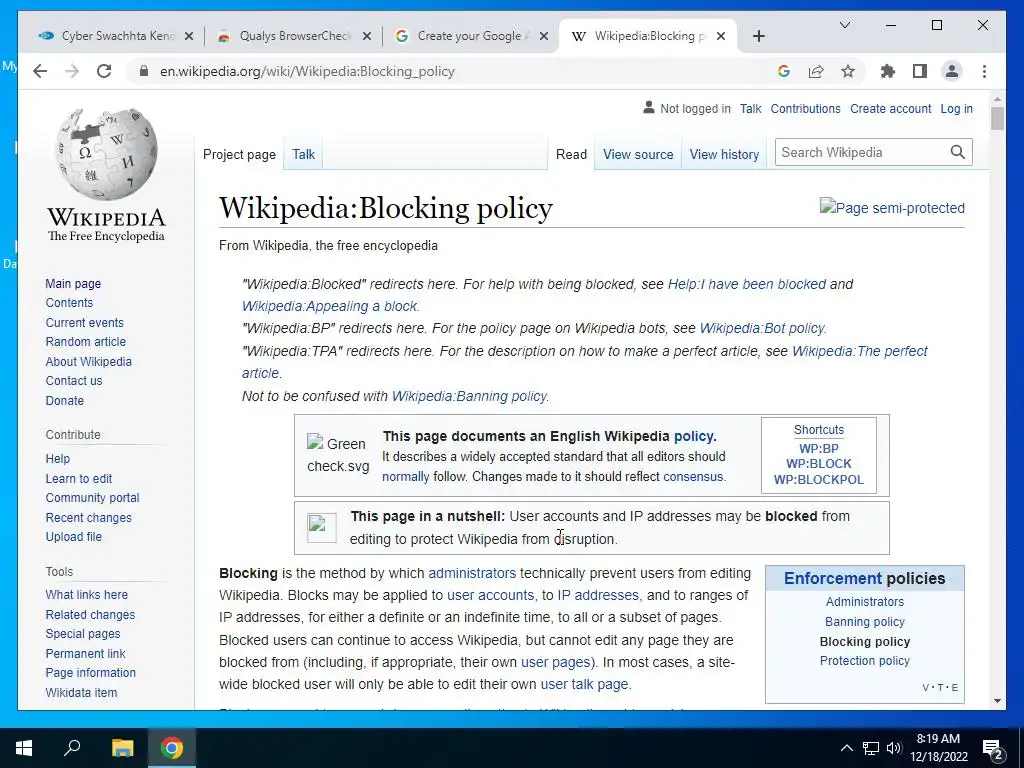The height and width of the screenshot is (768, 1024).
Task: Click the address bar URL
Action: point(307,71)
